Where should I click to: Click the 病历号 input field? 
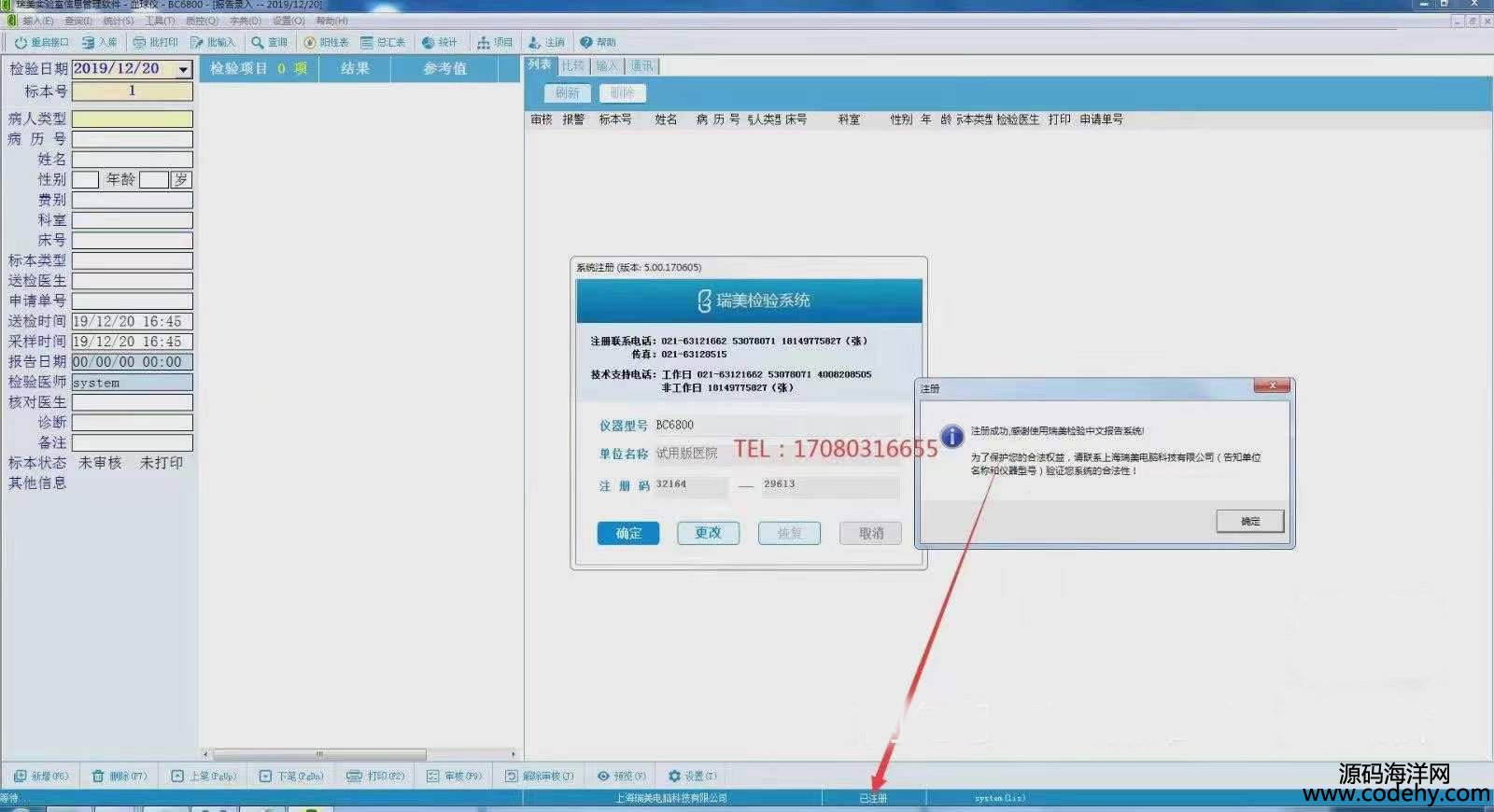pos(133,140)
